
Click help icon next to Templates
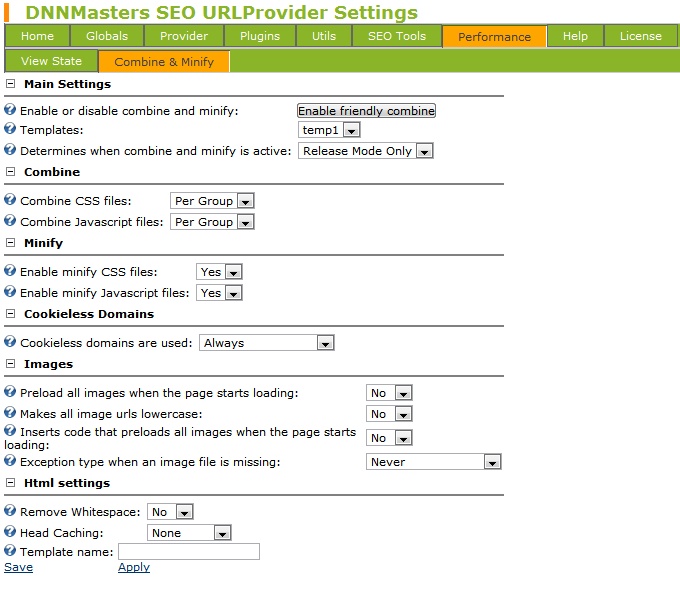pos(10,128)
